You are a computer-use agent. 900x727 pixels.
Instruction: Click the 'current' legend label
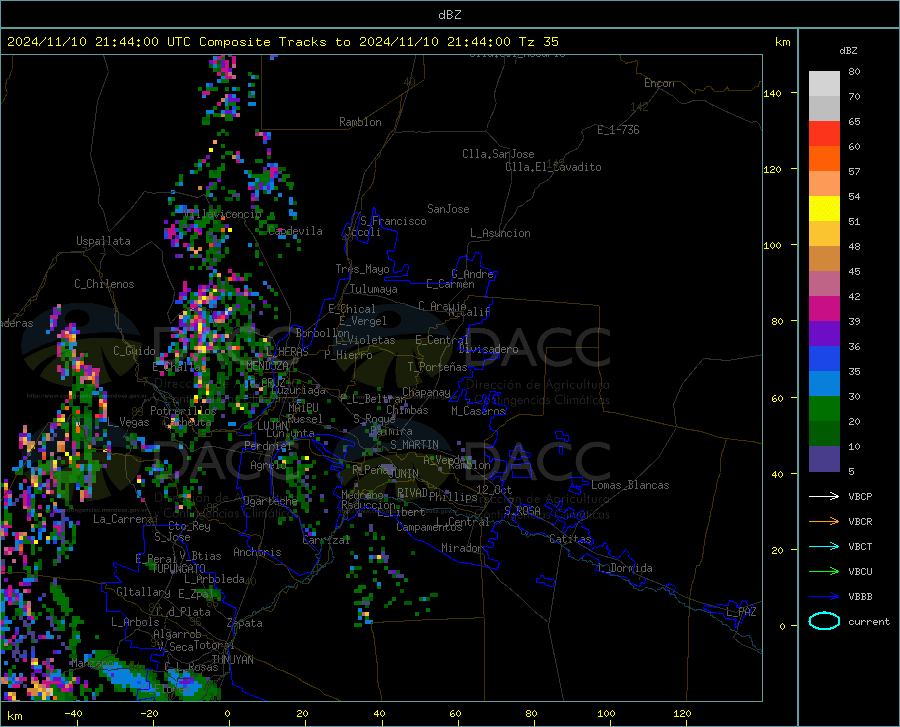[869, 621]
